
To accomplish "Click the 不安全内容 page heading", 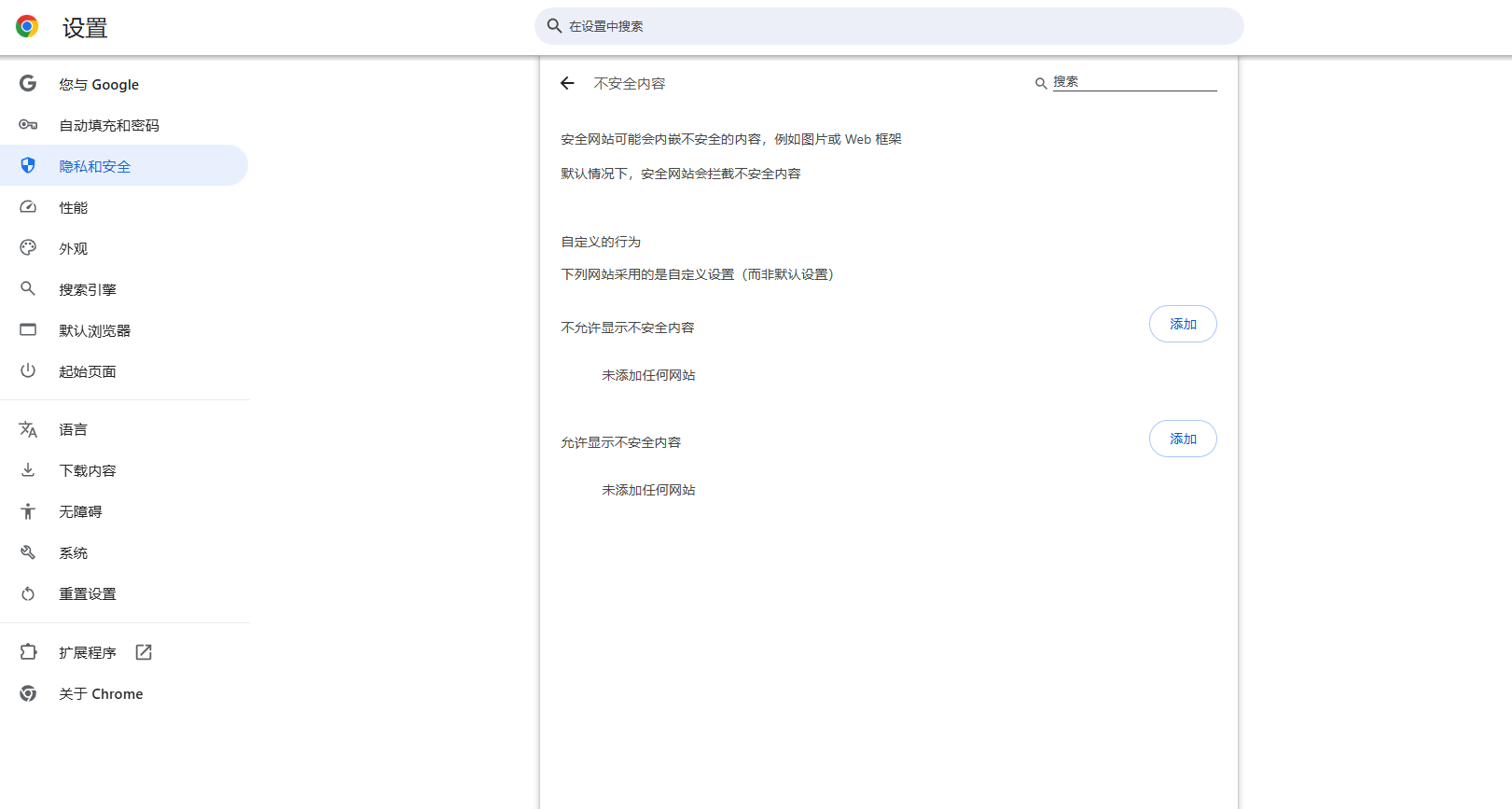I will (x=630, y=83).
